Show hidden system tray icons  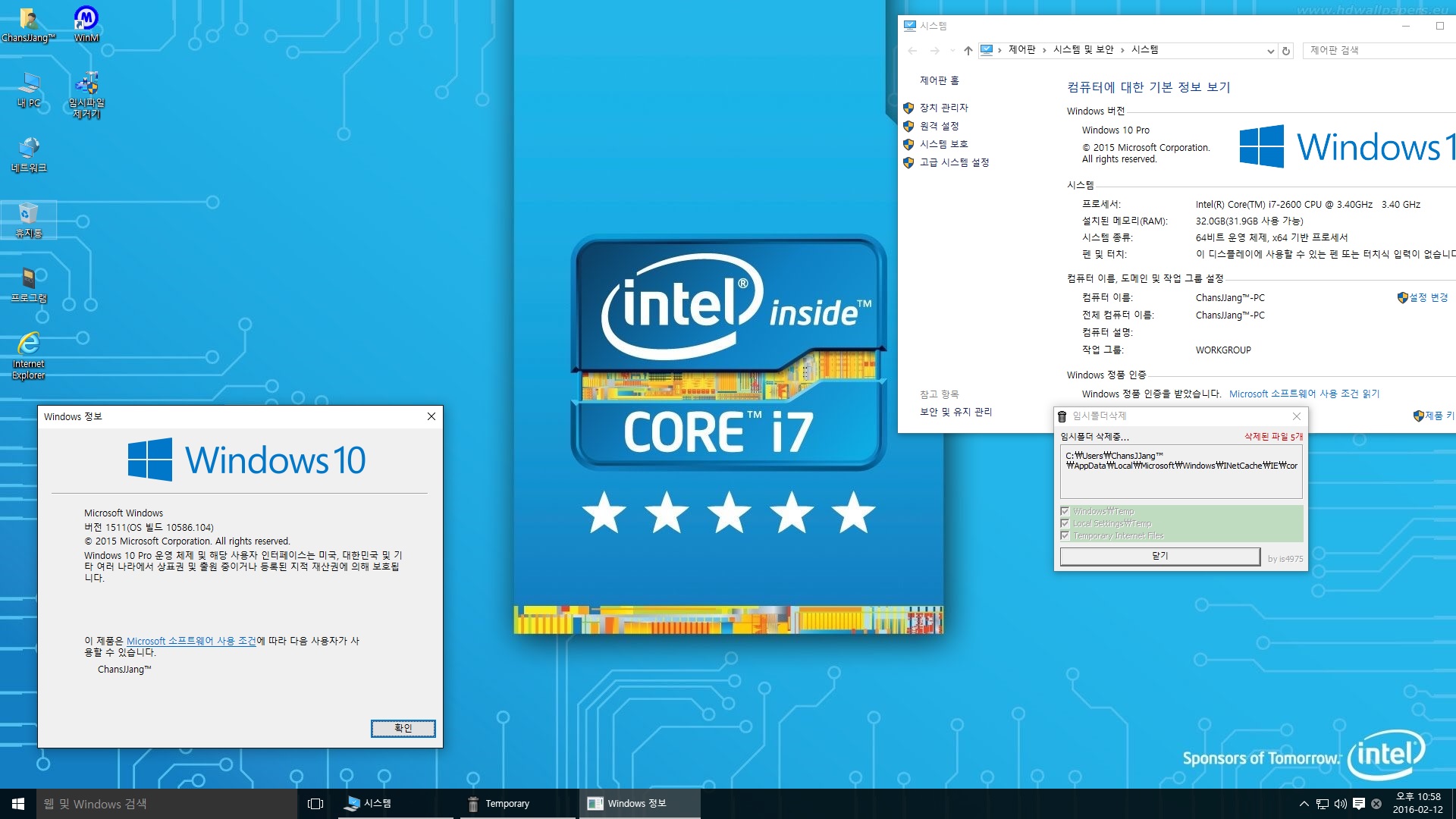coord(1304,804)
